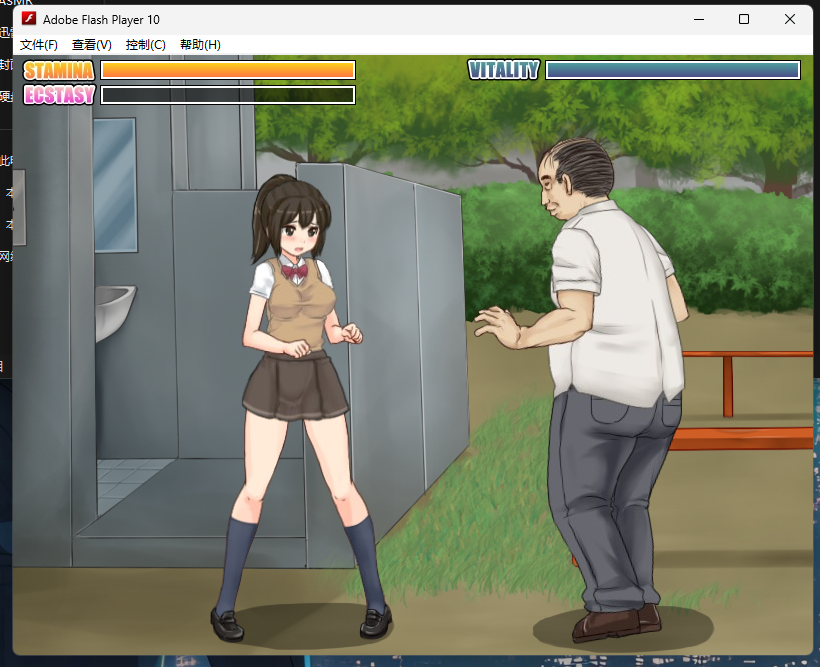Close the Adobe Flash Player window
Image resolution: width=820 pixels, height=667 pixels.
(x=790, y=19)
